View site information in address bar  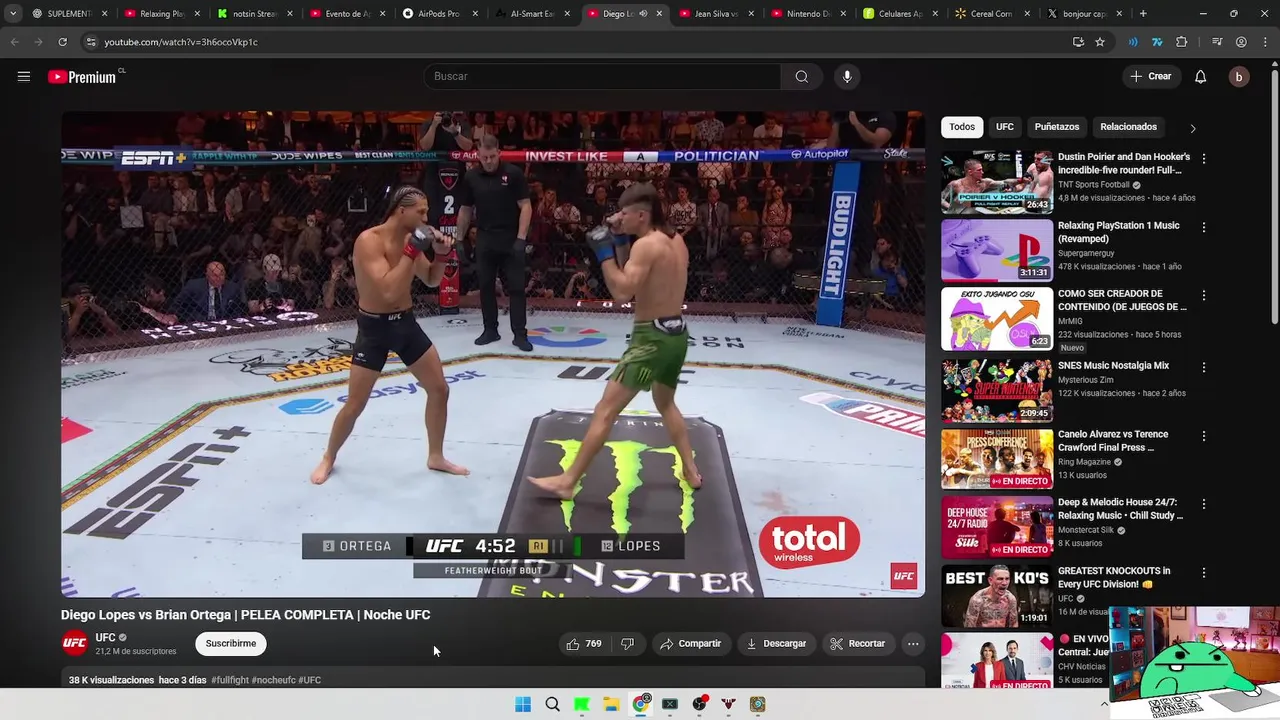[x=91, y=42]
